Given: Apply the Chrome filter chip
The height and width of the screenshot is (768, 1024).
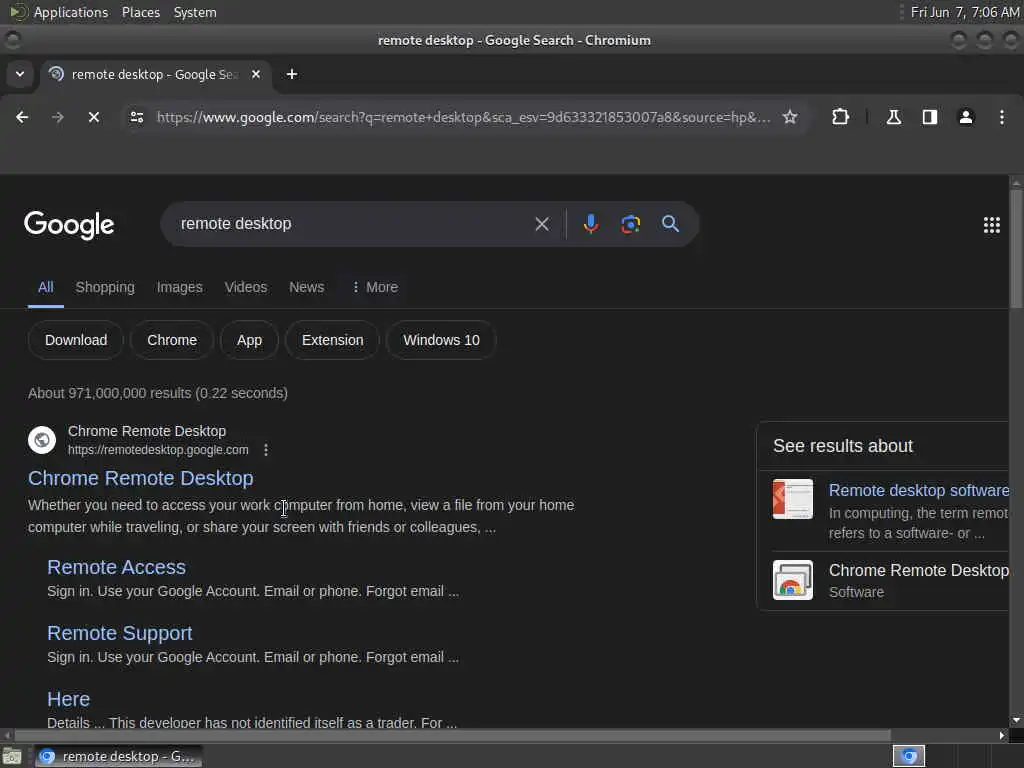Looking at the screenshot, I should pyautogui.click(x=172, y=340).
